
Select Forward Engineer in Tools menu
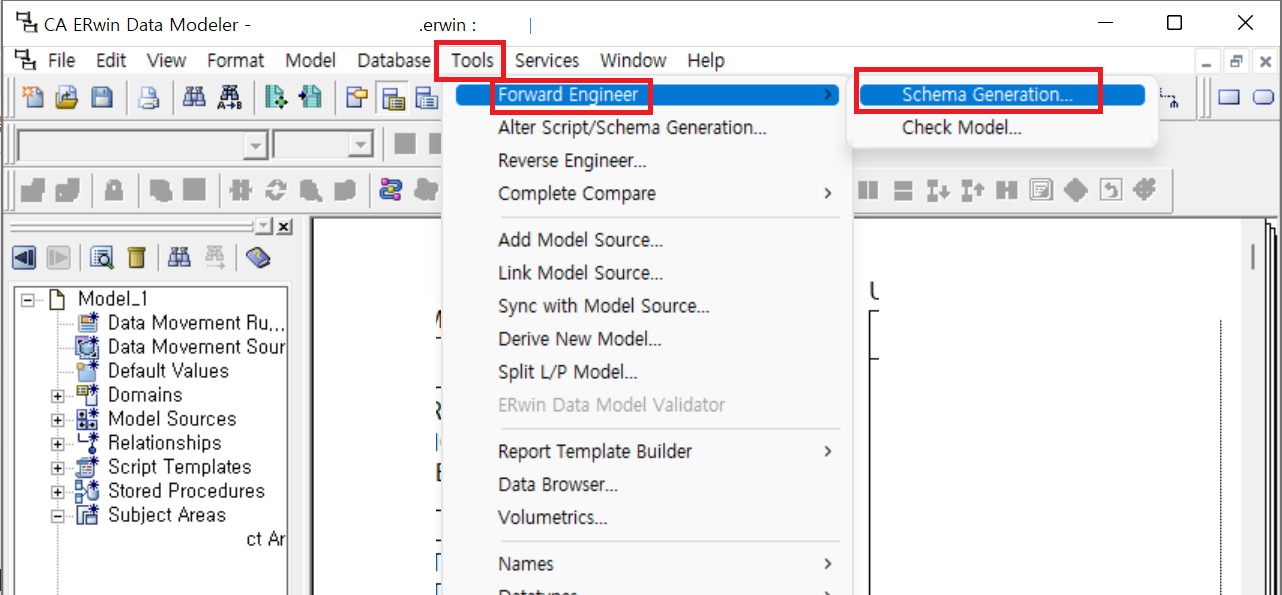[647, 95]
